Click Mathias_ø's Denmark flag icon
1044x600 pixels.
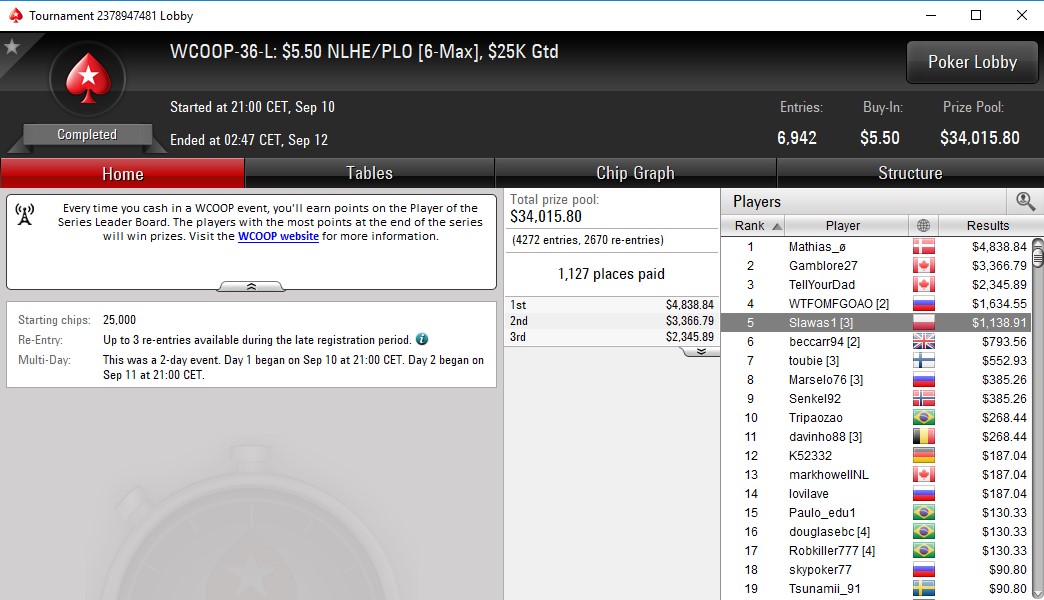pos(923,246)
